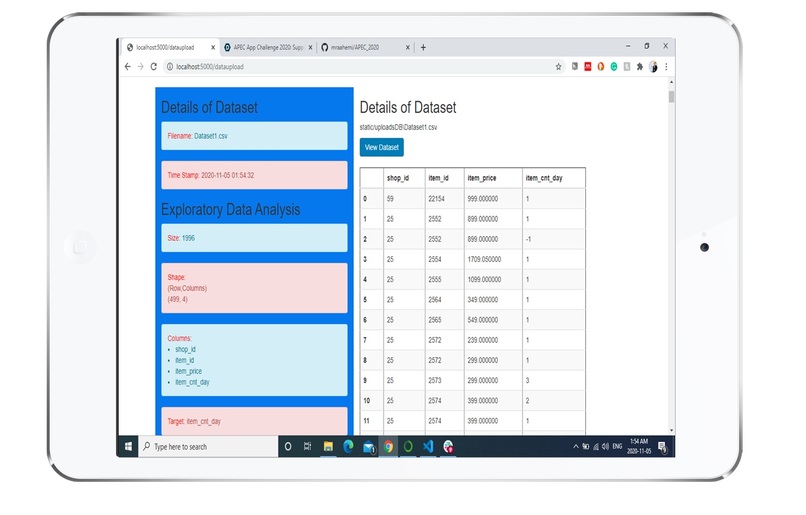Open the Slack icon on taskbar
This screenshot has width=806, height=515.
pyautogui.click(x=448, y=446)
